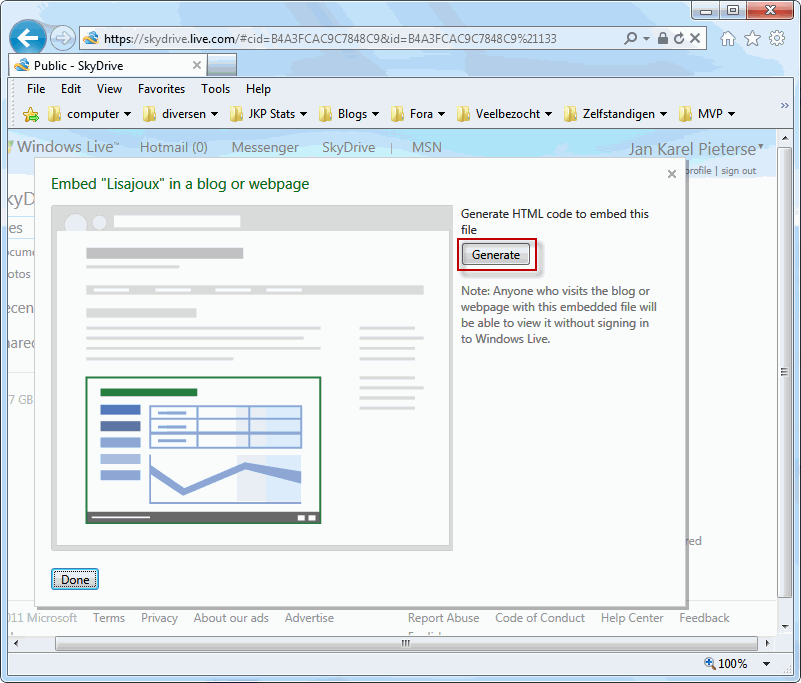Click the Stop loading X icon in address bar
This screenshot has width=801, height=683.
click(x=695, y=38)
